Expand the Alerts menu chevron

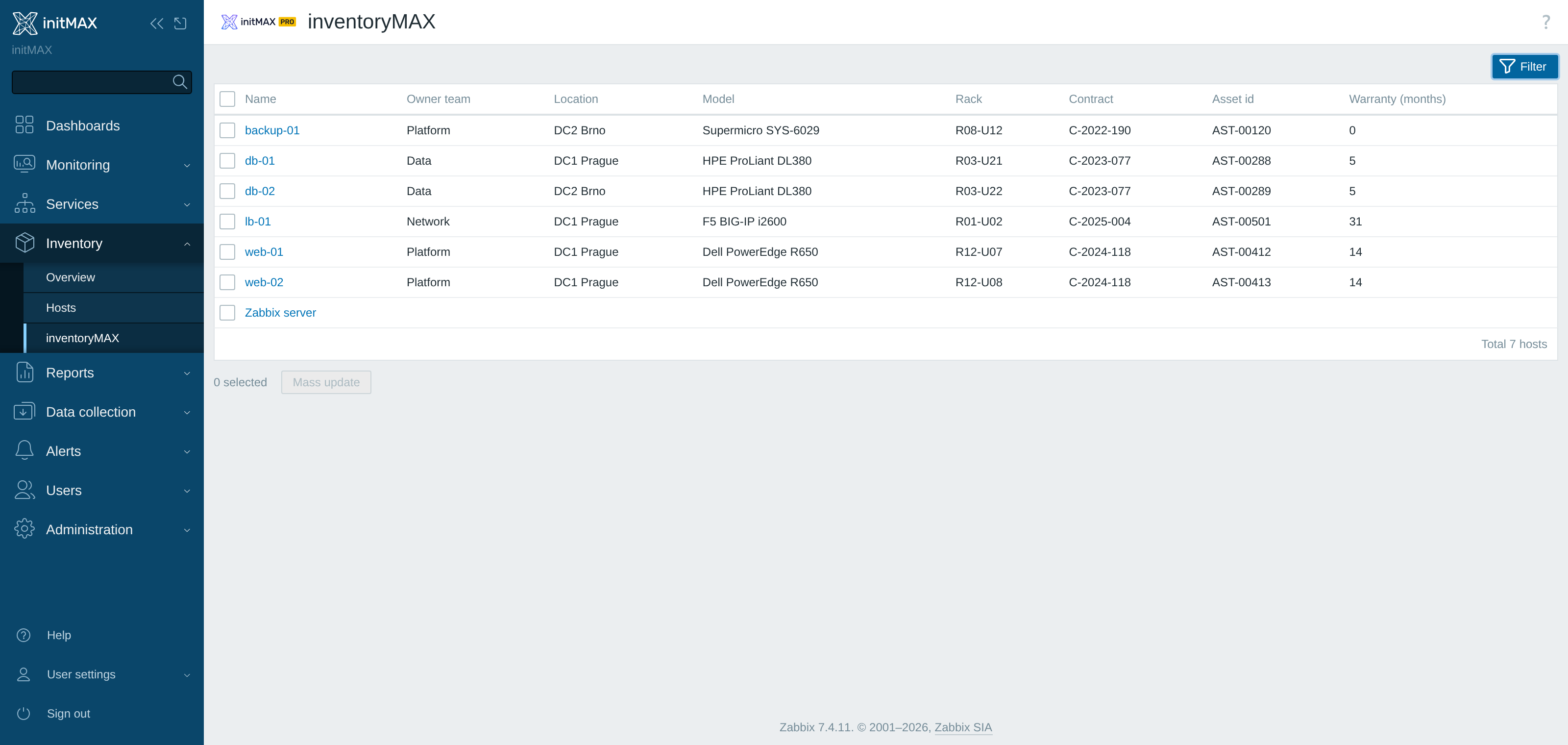pos(187,451)
